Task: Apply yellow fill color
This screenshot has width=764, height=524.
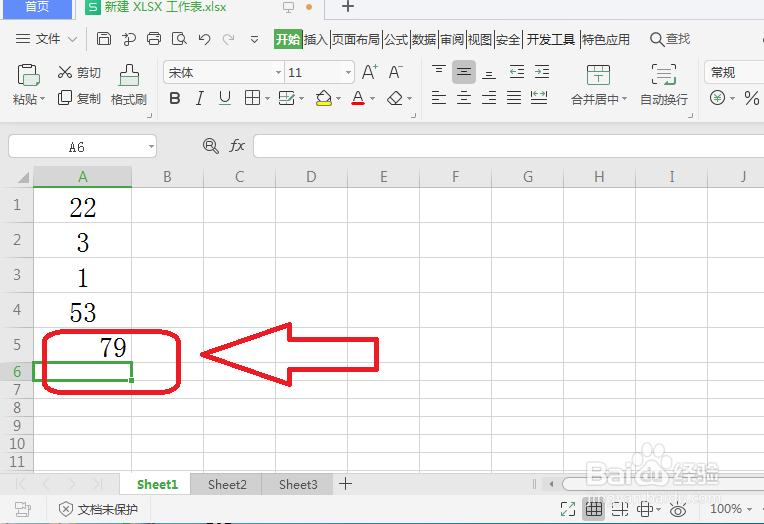Action: pyautogui.click(x=324, y=98)
